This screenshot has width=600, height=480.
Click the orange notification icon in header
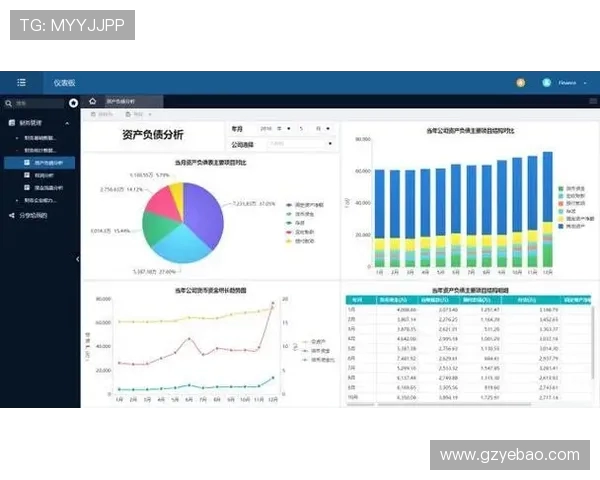520,82
